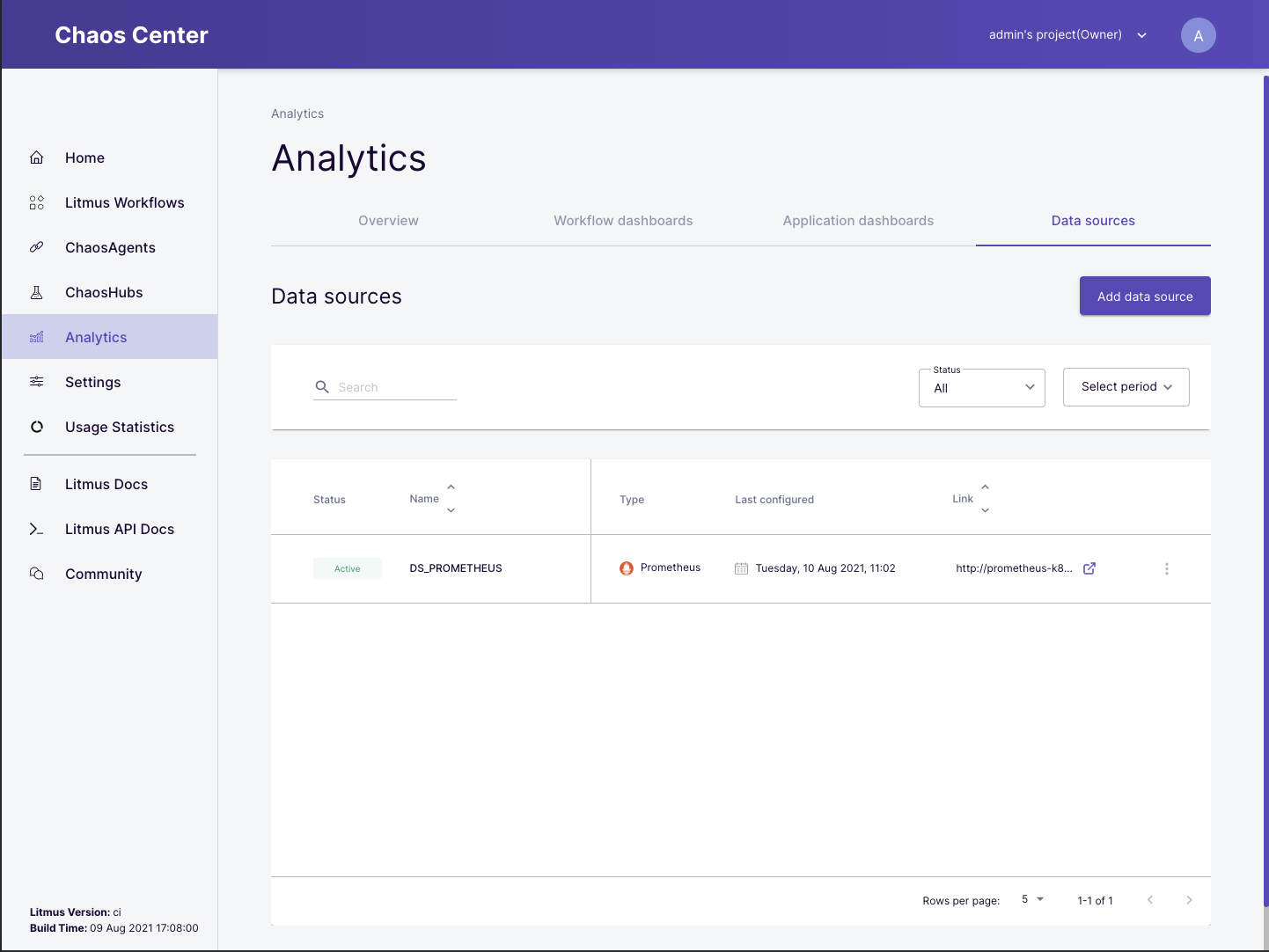Viewport: 1269px width, 952px height.
Task: Click the user avatar A icon
Action: [1198, 36]
